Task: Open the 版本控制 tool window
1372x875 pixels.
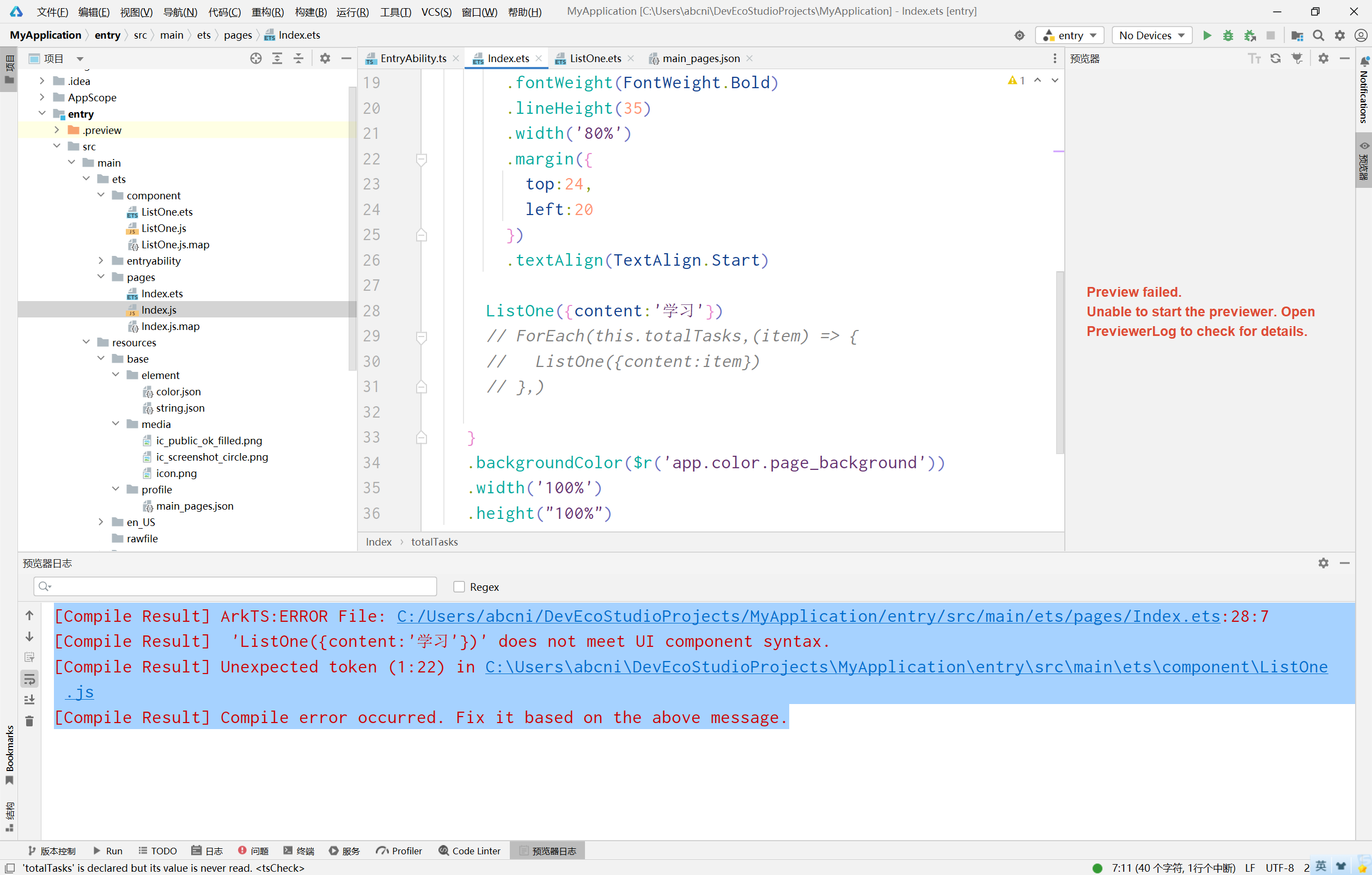Action: tap(52, 850)
